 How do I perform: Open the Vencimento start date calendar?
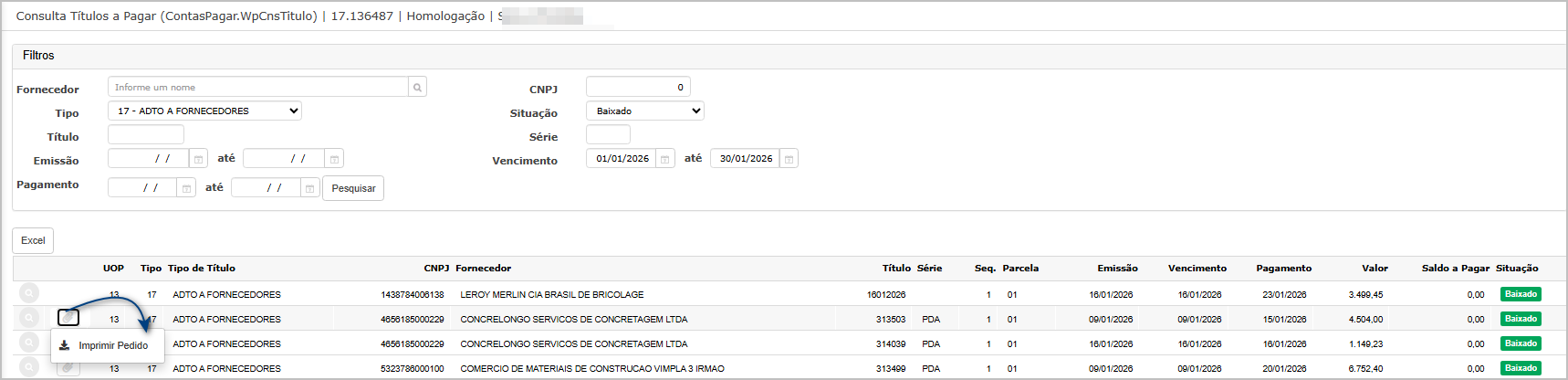(665, 159)
